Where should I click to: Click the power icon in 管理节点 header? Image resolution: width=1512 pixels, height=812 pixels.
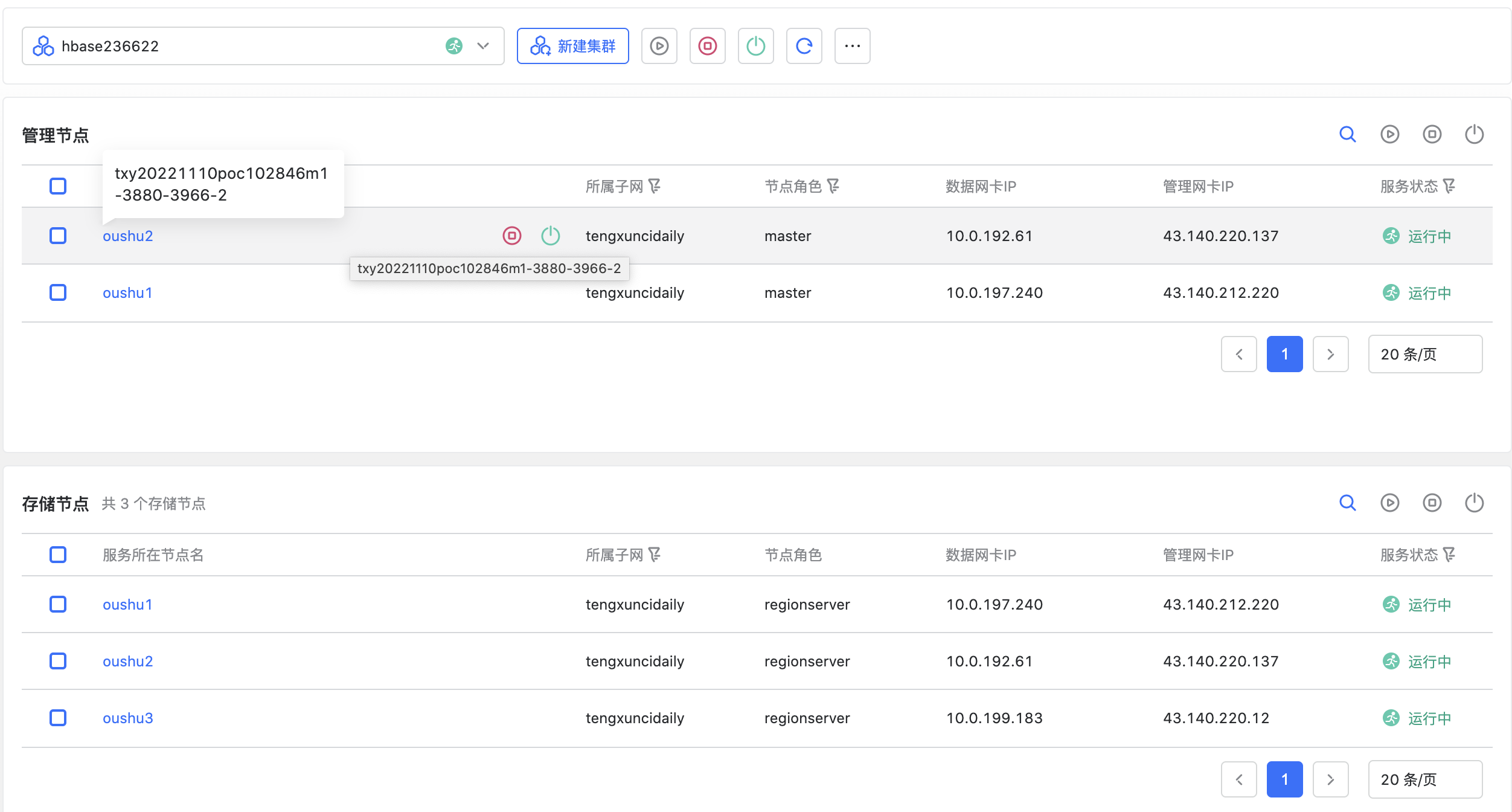coord(1474,134)
